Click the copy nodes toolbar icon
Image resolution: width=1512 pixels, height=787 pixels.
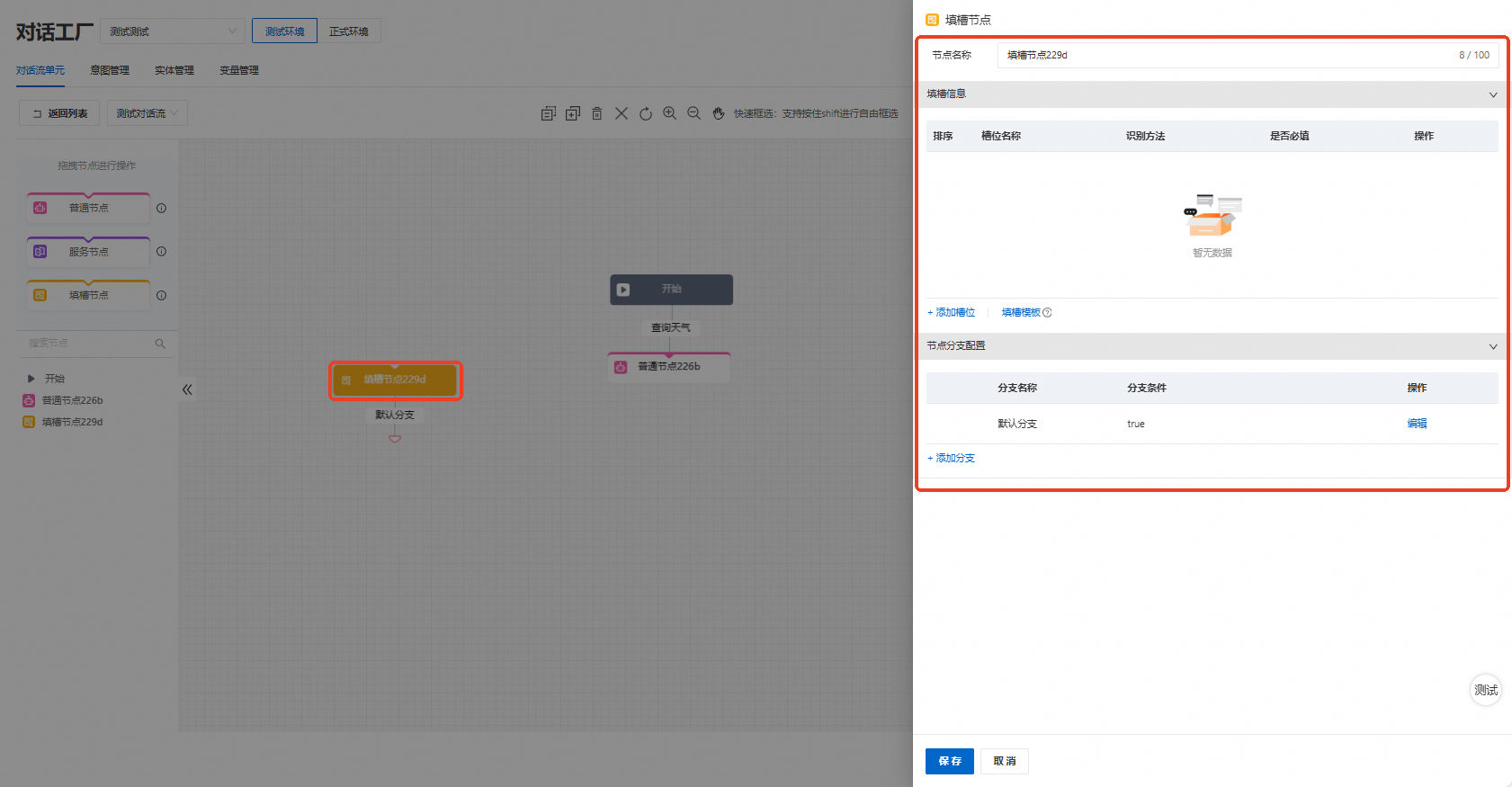click(x=548, y=113)
